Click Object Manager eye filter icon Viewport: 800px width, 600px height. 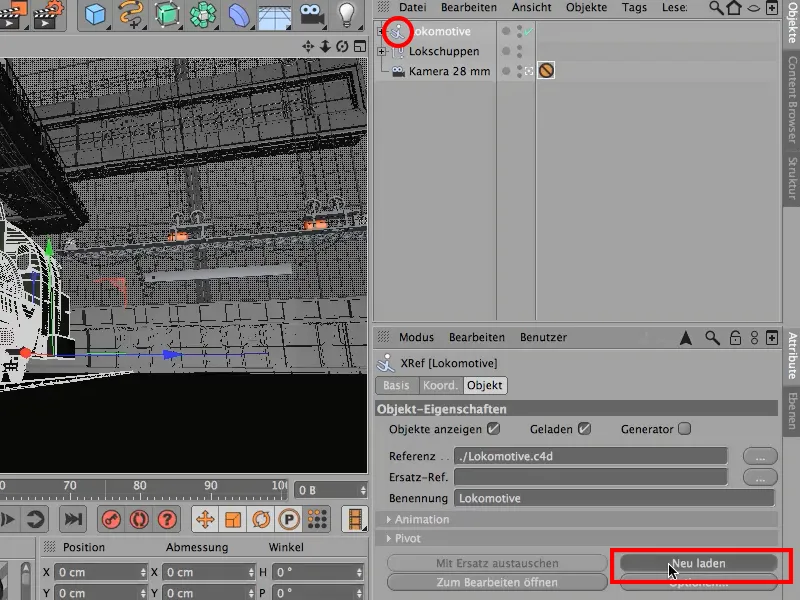[x=754, y=8]
